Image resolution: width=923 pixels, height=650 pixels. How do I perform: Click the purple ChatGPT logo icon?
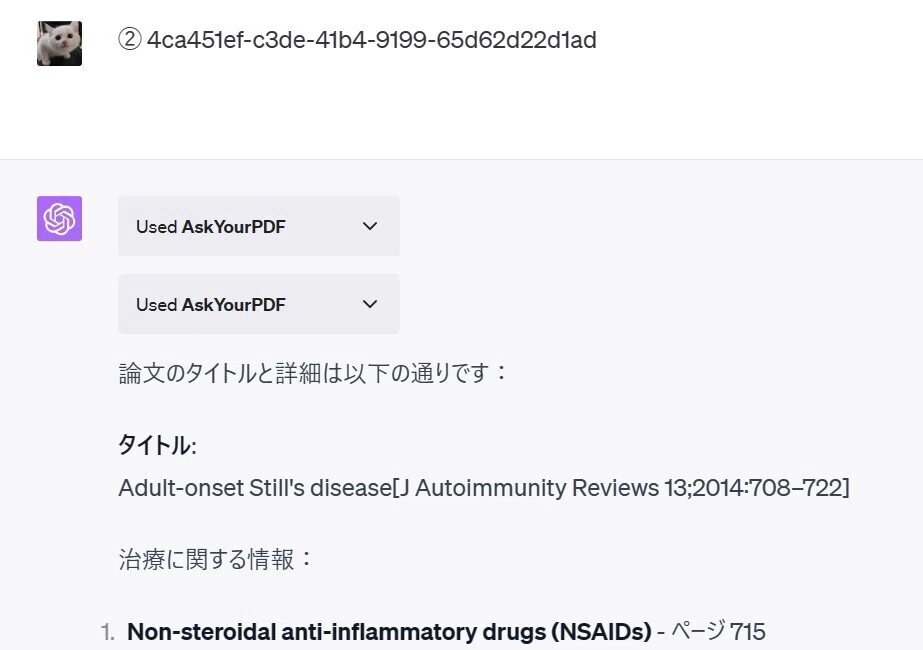pyautogui.click(x=59, y=218)
